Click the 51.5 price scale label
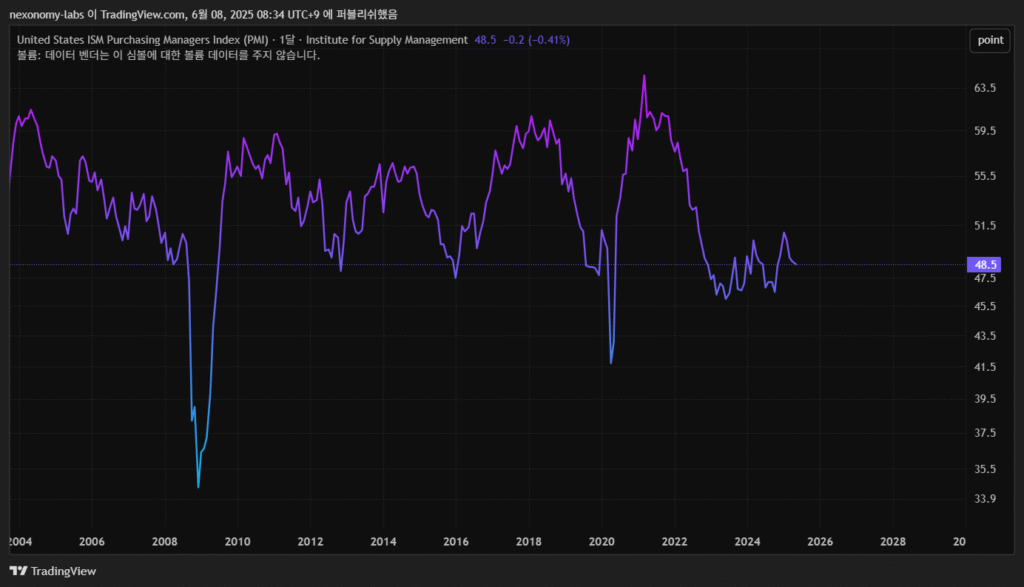Screen dimensions: 1024x587 985,226
